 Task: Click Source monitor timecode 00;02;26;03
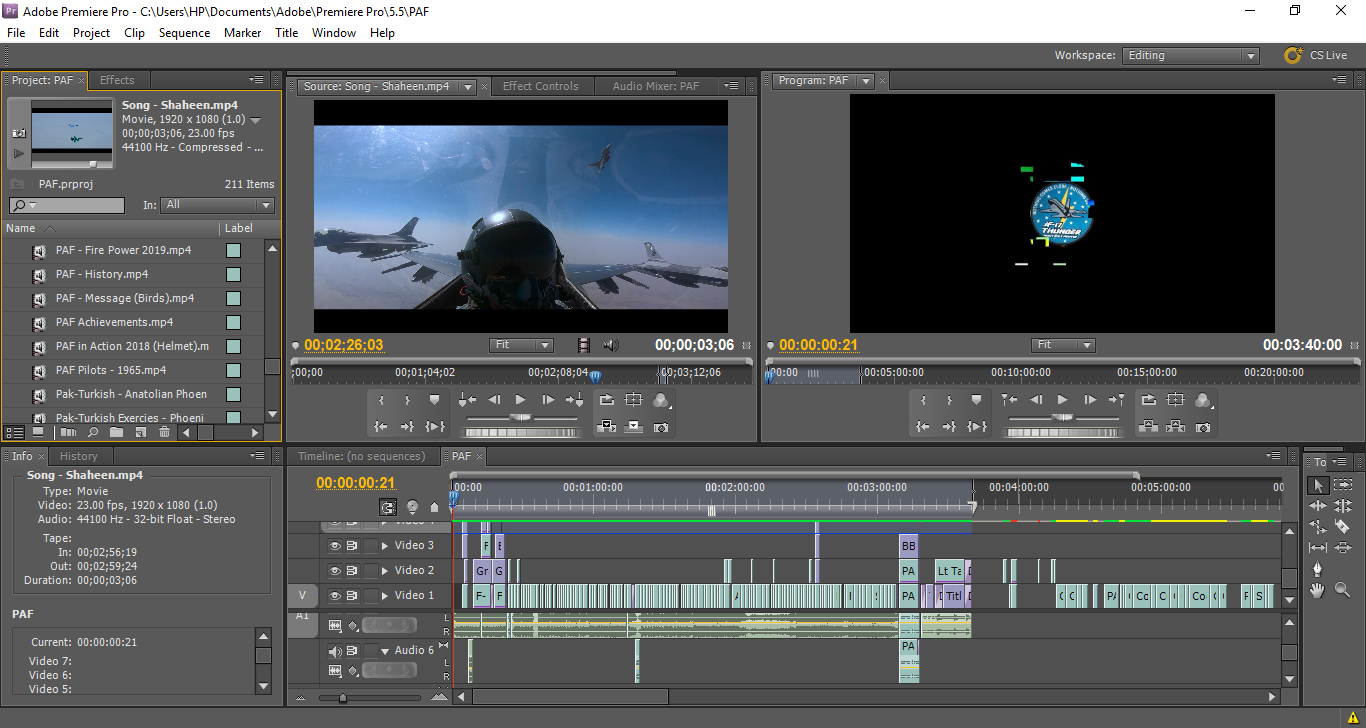344,345
